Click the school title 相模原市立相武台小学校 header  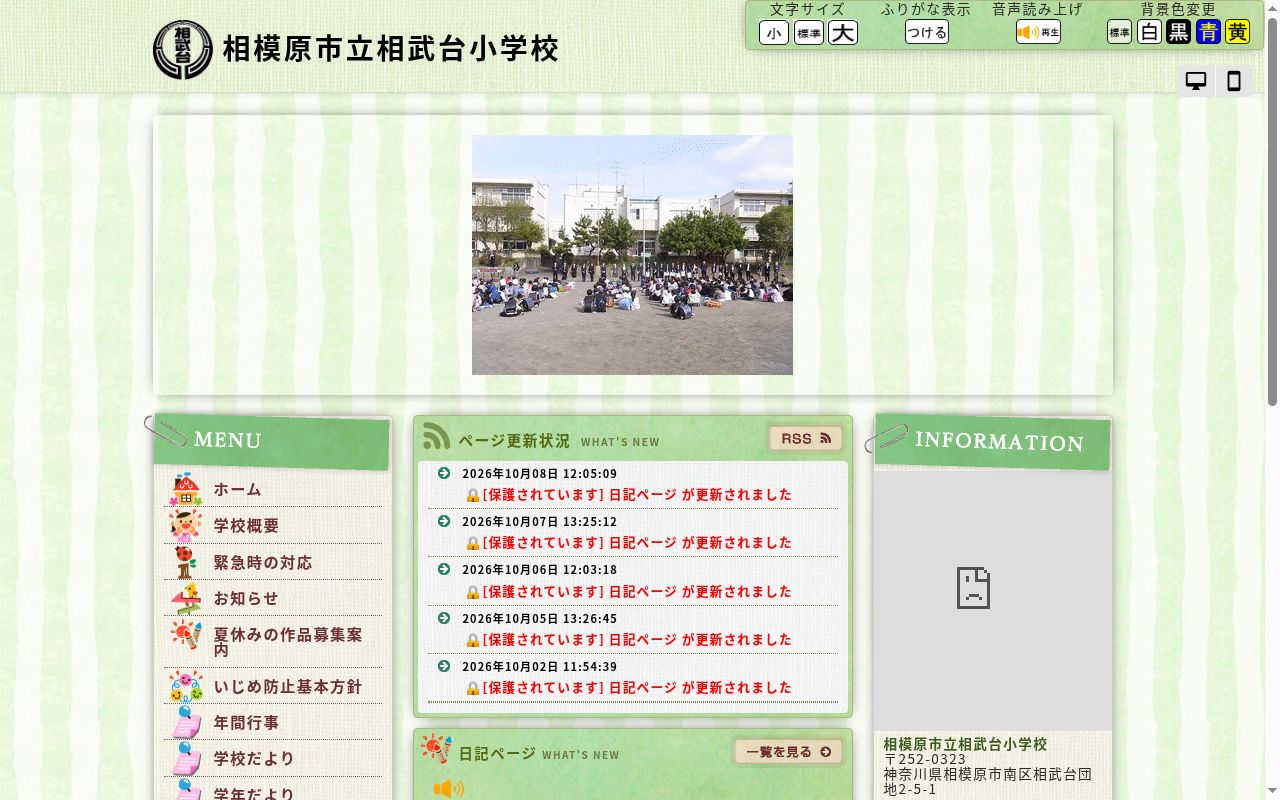coord(390,49)
